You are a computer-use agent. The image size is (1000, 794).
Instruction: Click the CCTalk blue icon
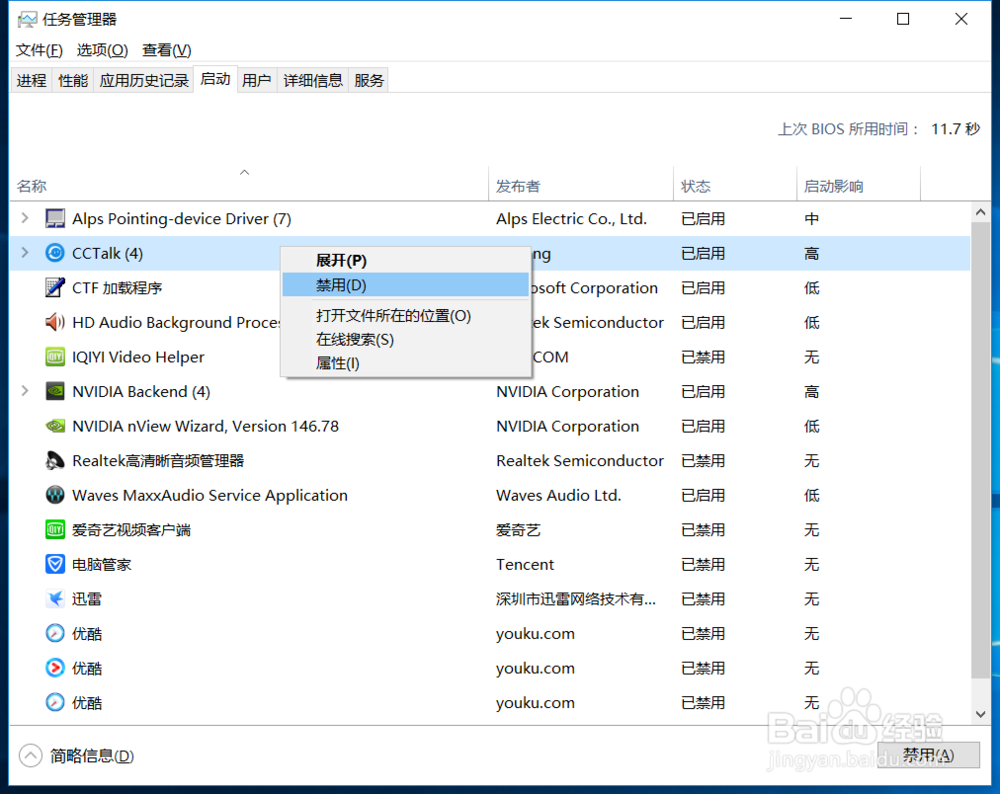(x=55, y=253)
